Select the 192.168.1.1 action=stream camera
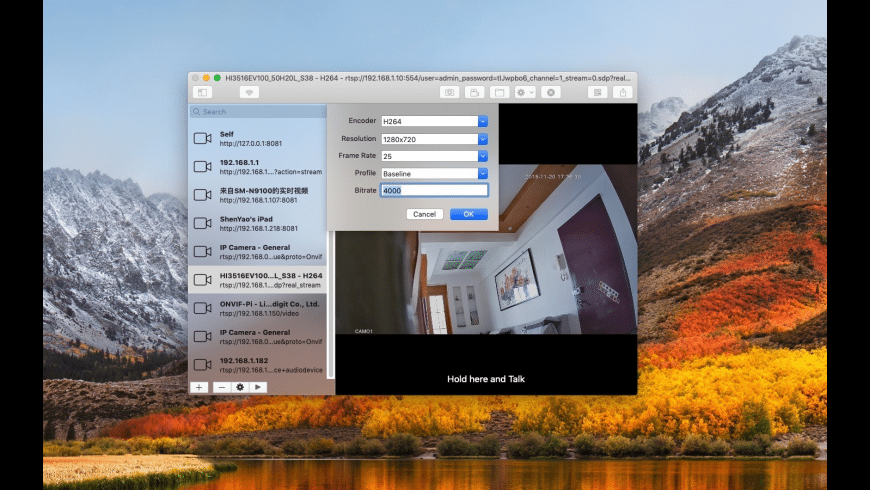Screen dimensions: 870x490 point(257,166)
